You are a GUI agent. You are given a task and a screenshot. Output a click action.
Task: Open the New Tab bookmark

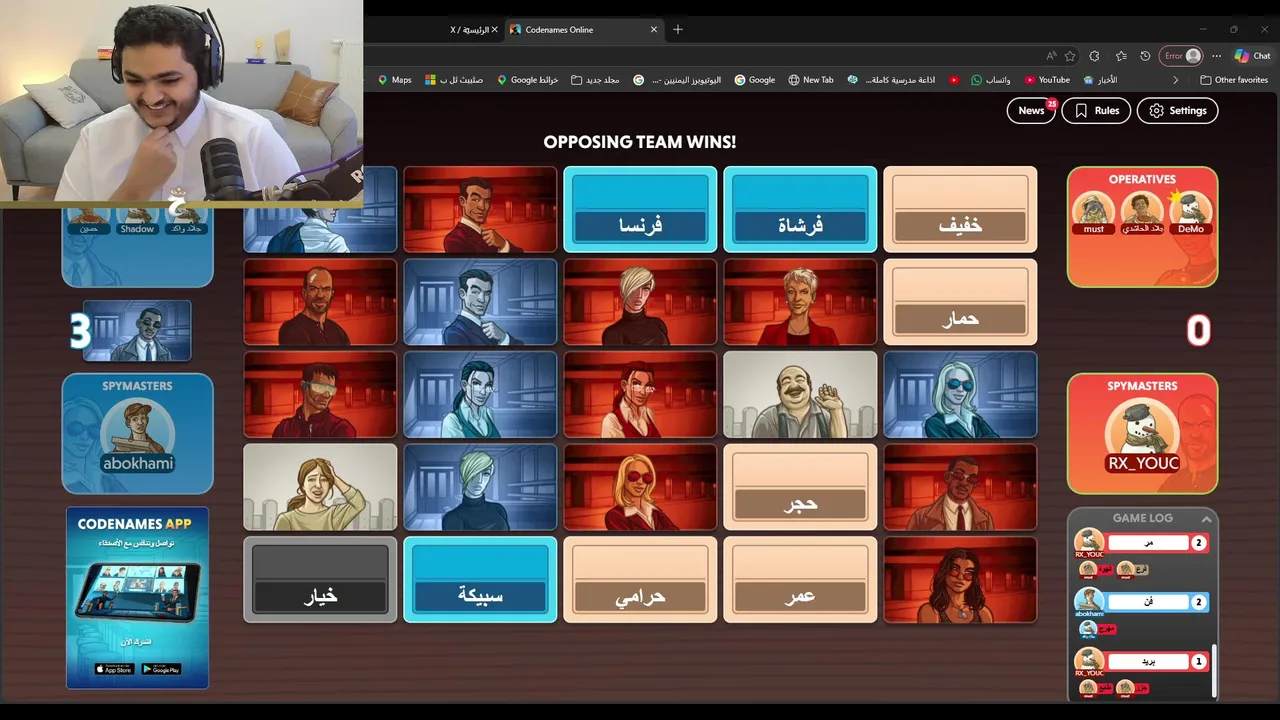tap(810, 80)
